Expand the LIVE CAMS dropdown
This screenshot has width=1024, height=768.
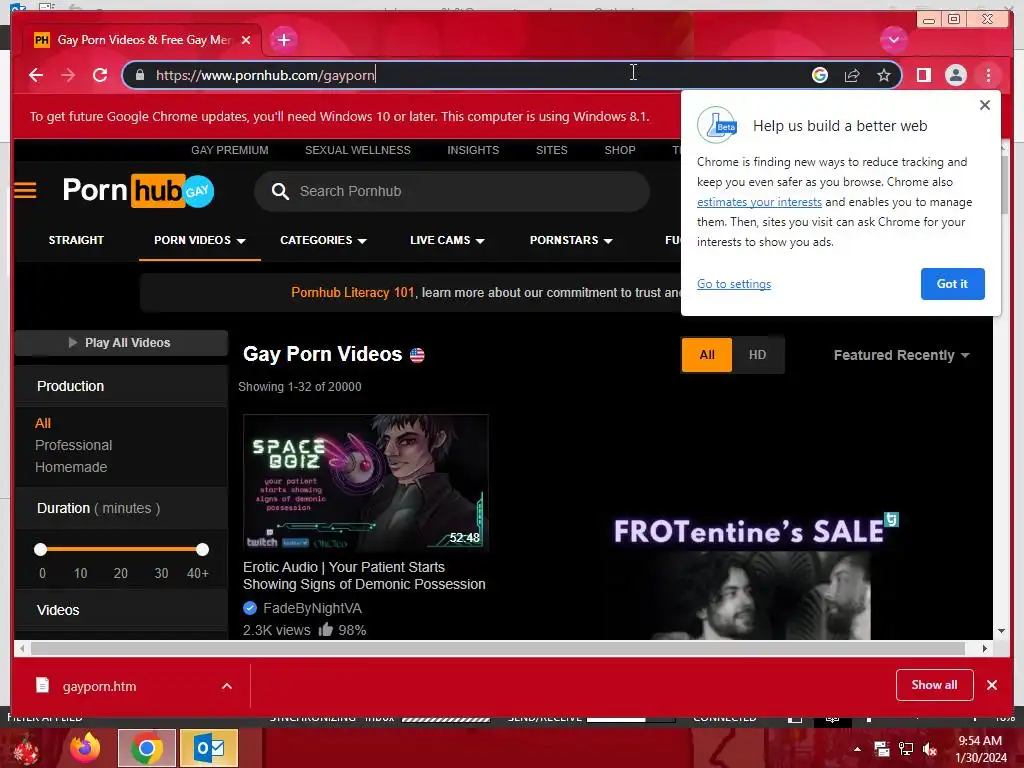447,240
